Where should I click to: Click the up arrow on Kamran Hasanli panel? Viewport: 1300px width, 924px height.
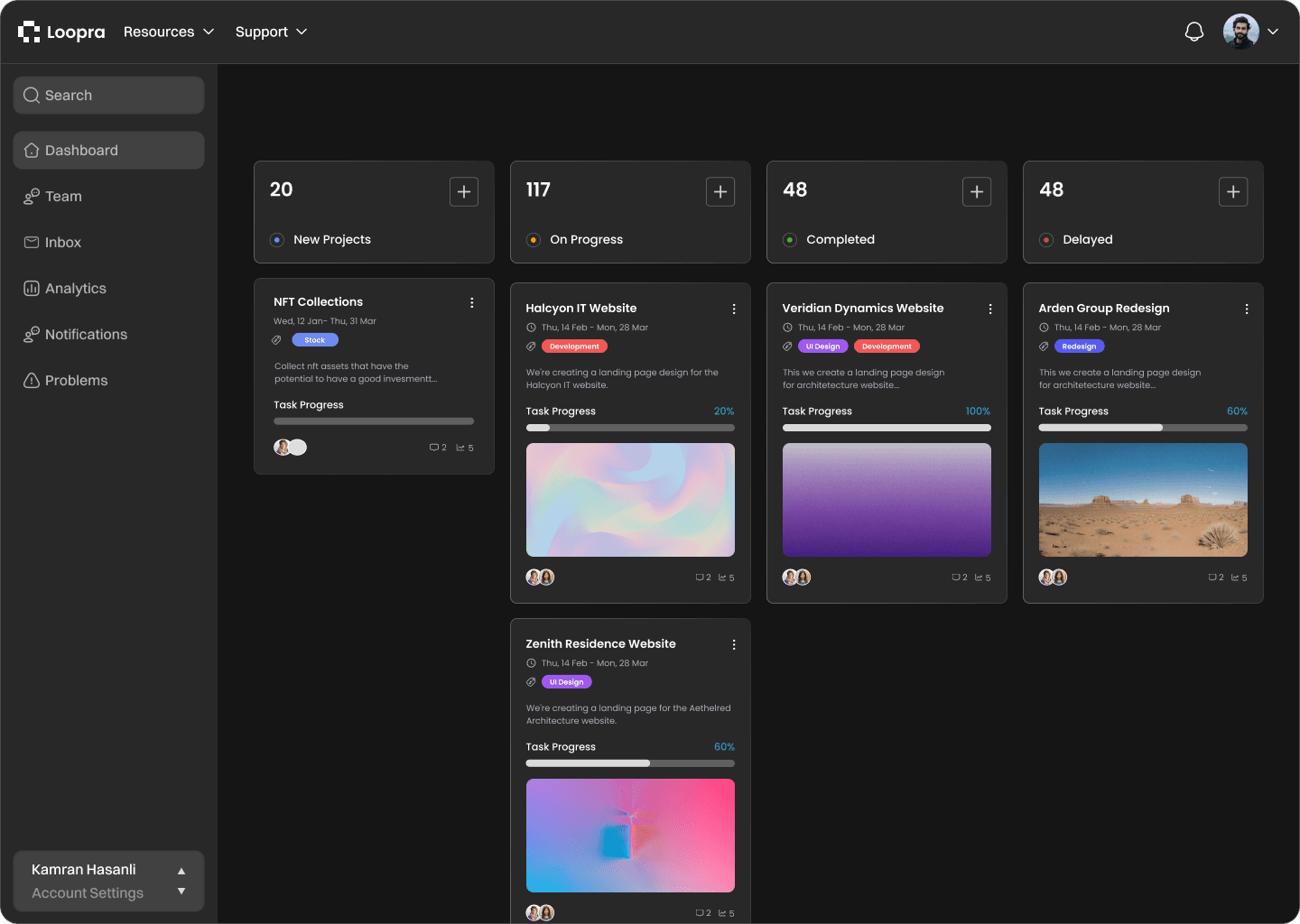coord(181,871)
